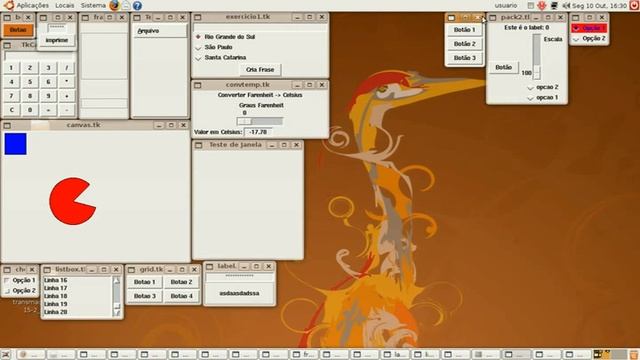
Task: Click calculator clear key C
Action: point(11,110)
